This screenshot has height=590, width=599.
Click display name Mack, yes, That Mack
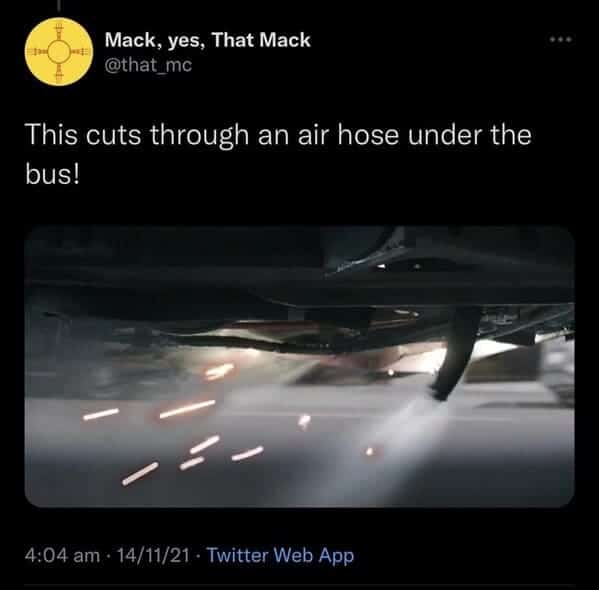207,40
